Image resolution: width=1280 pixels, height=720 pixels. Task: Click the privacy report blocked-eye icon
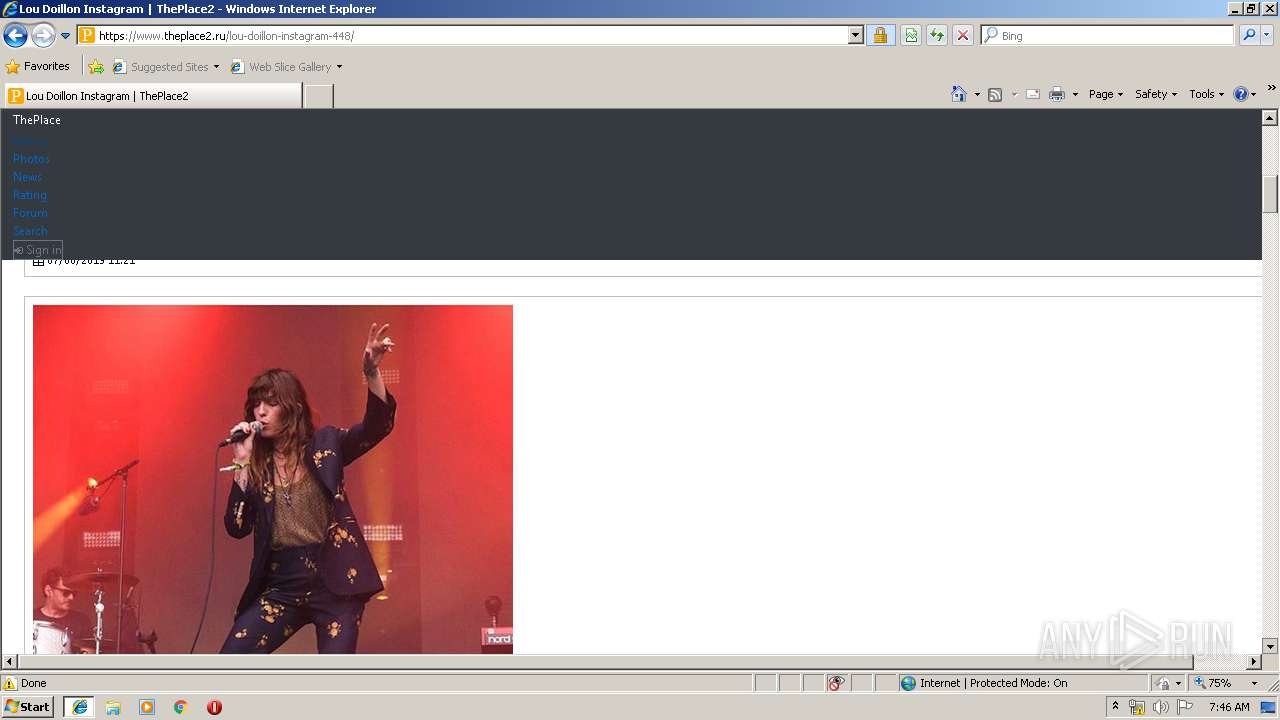pyautogui.click(x=836, y=683)
